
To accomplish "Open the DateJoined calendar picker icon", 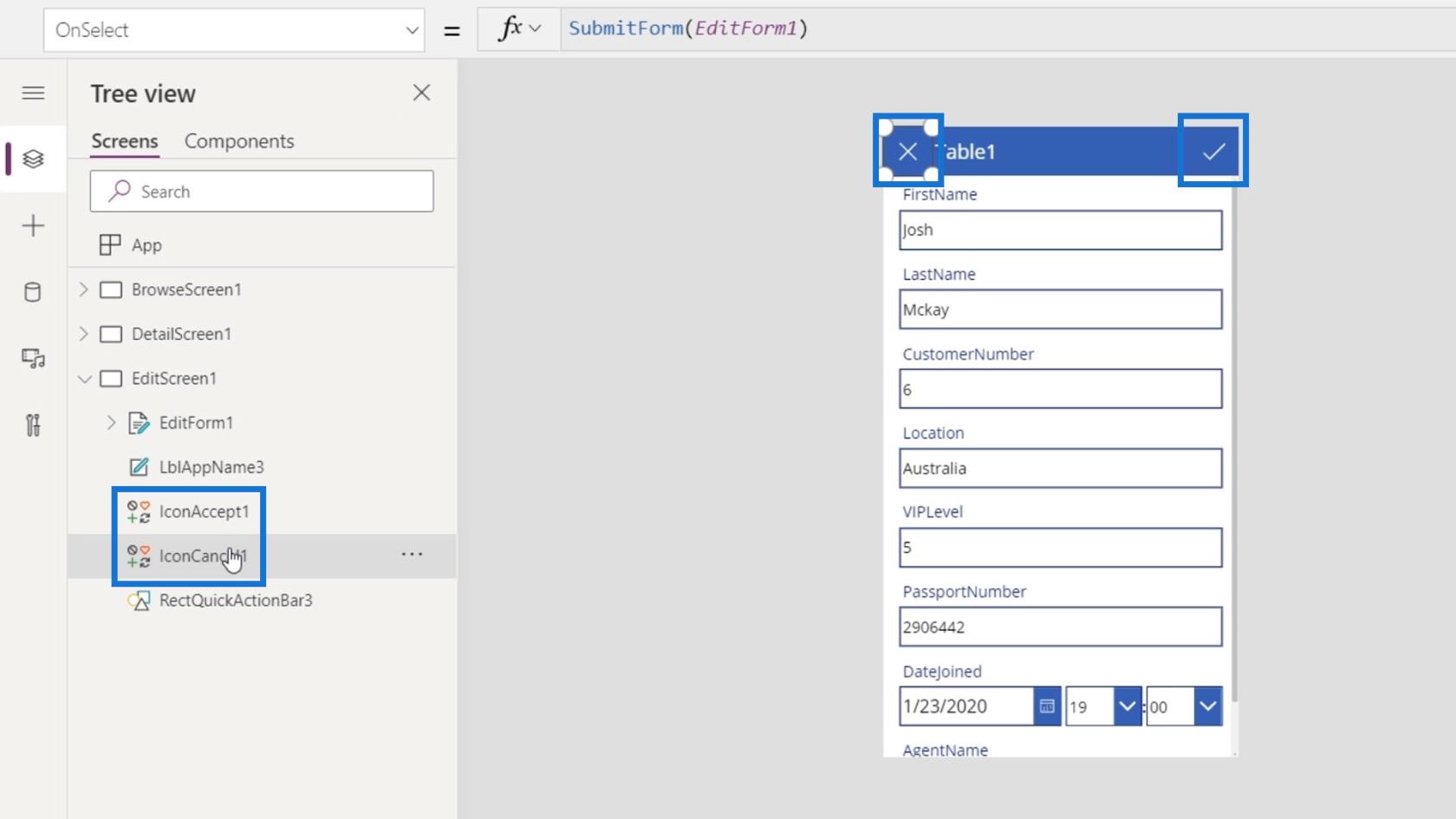I will pyautogui.click(x=1047, y=706).
